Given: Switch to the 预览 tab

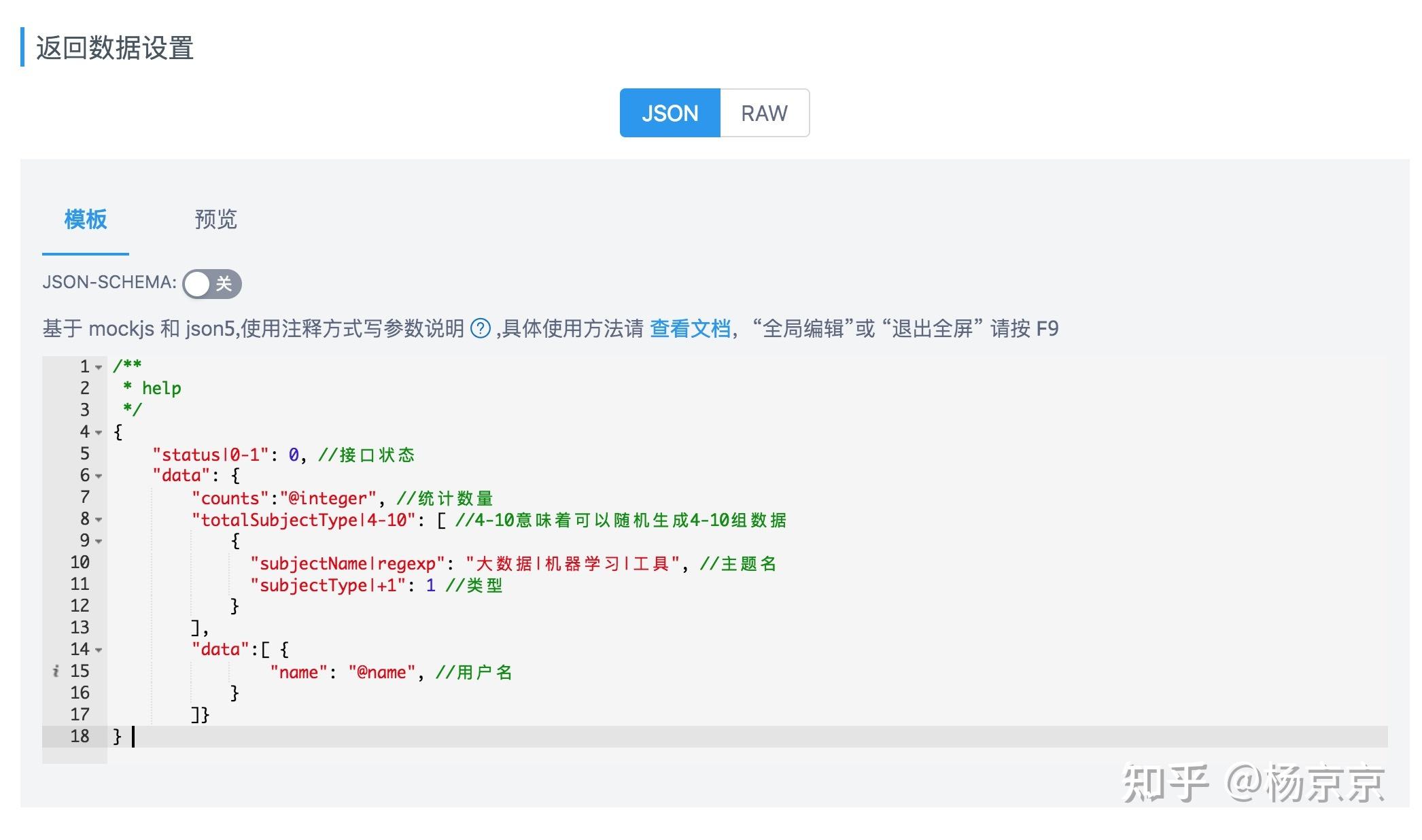Looking at the screenshot, I should 215,220.
